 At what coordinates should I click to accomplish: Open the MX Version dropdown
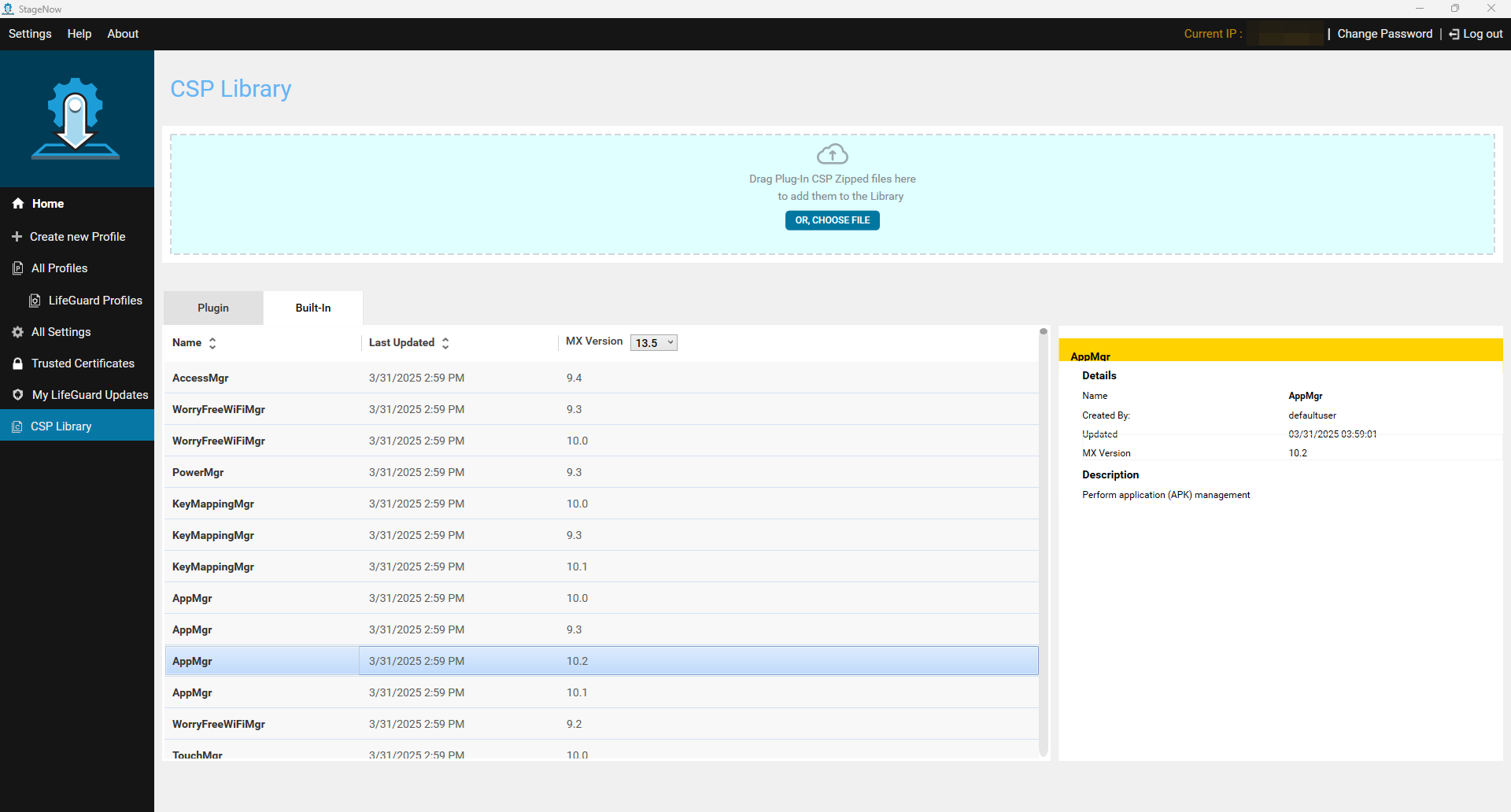[653, 343]
